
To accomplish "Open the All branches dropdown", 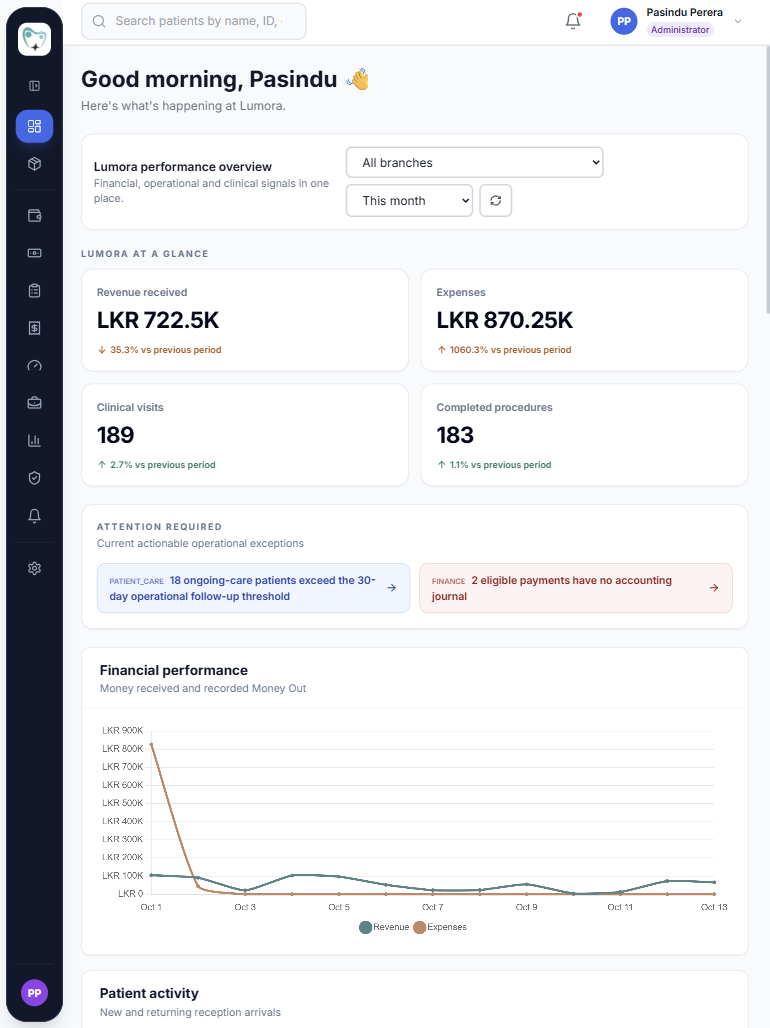I will click(474, 163).
